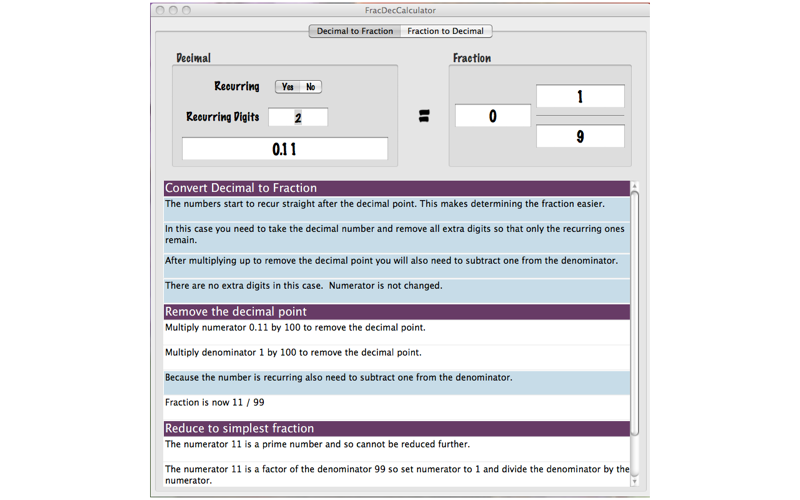
Task: Select the Remove the decimal point heading
Action: 397,312
